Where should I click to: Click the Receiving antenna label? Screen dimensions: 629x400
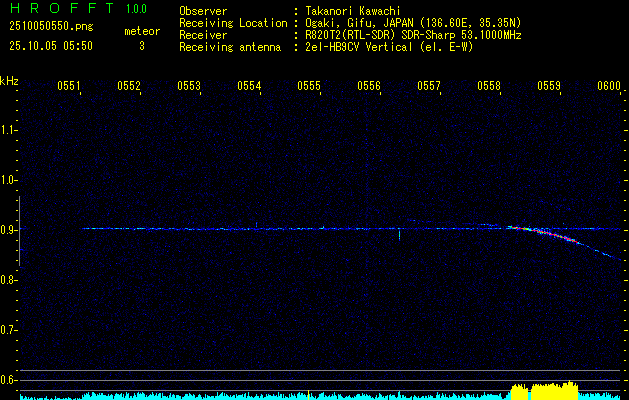(230, 47)
